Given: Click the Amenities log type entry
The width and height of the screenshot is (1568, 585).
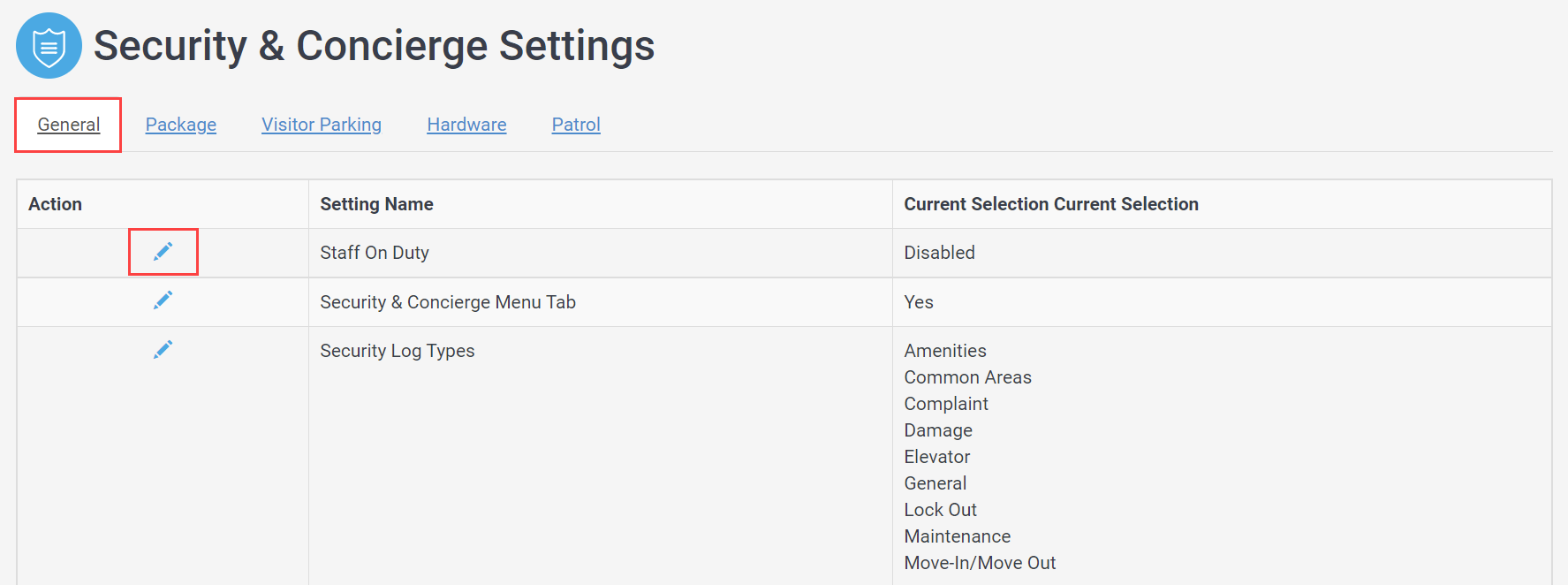Looking at the screenshot, I should pos(945,351).
